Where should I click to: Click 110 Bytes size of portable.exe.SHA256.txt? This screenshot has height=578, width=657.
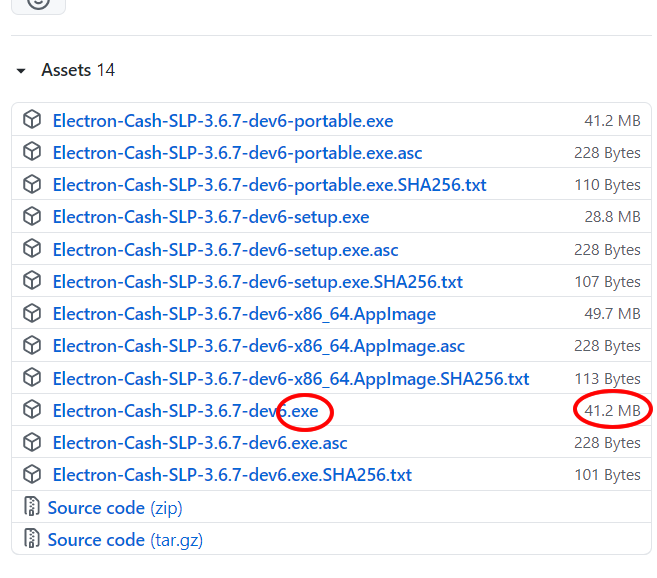608,185
